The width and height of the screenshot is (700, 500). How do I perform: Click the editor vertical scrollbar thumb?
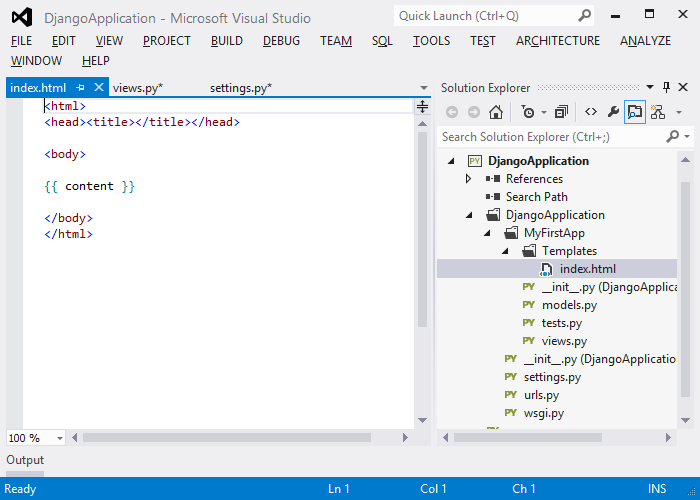tap(422, 229)
